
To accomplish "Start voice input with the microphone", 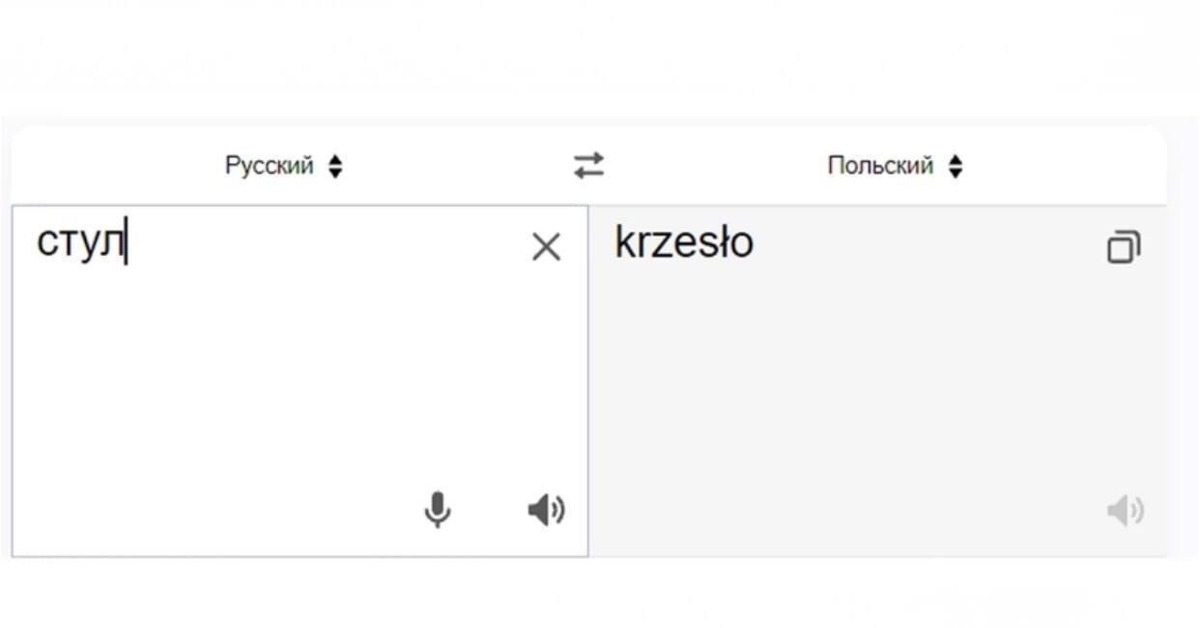I will [x=437, y=511].
